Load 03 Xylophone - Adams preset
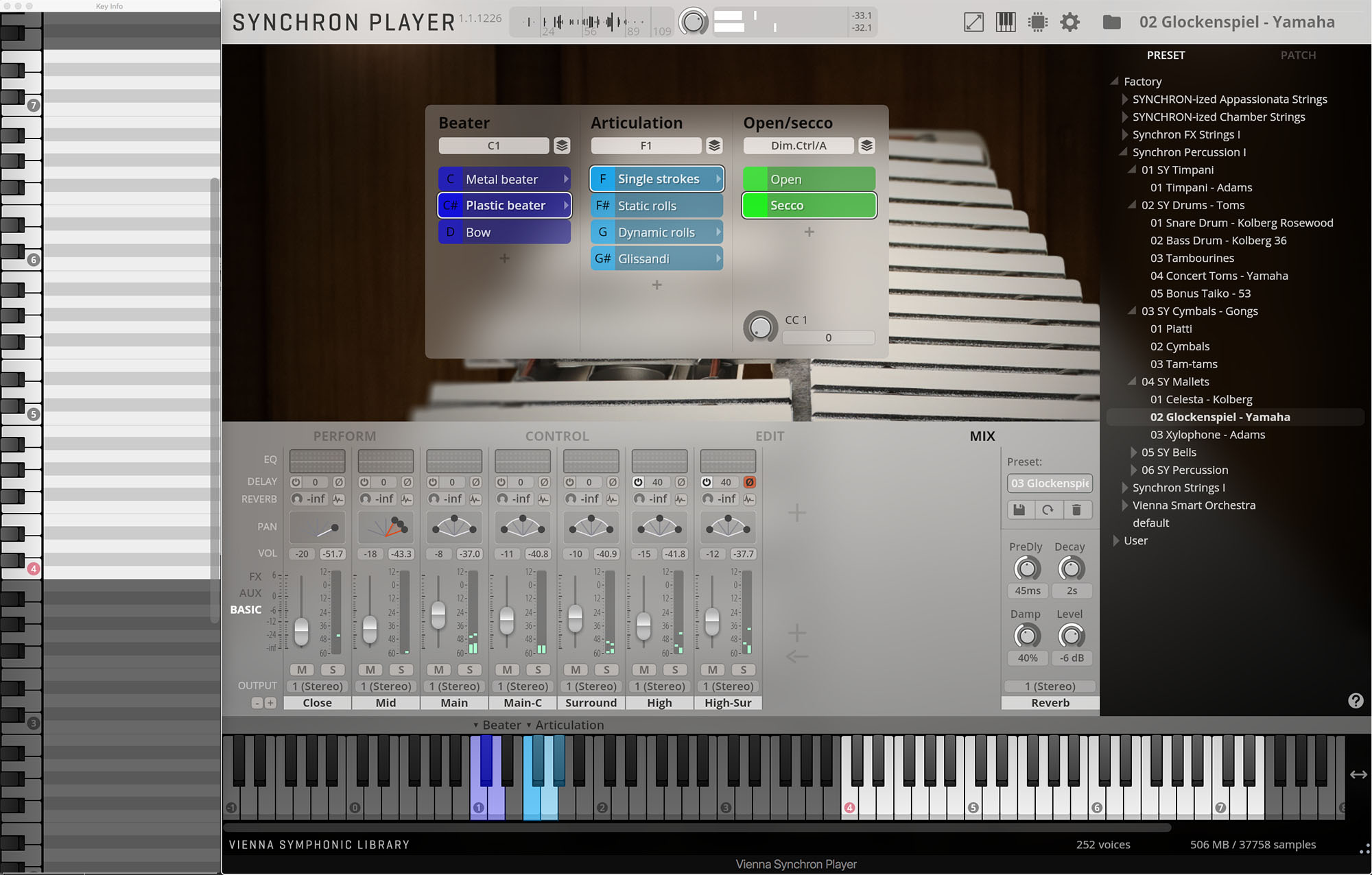1372x875 pixels. click(1207, 435)
